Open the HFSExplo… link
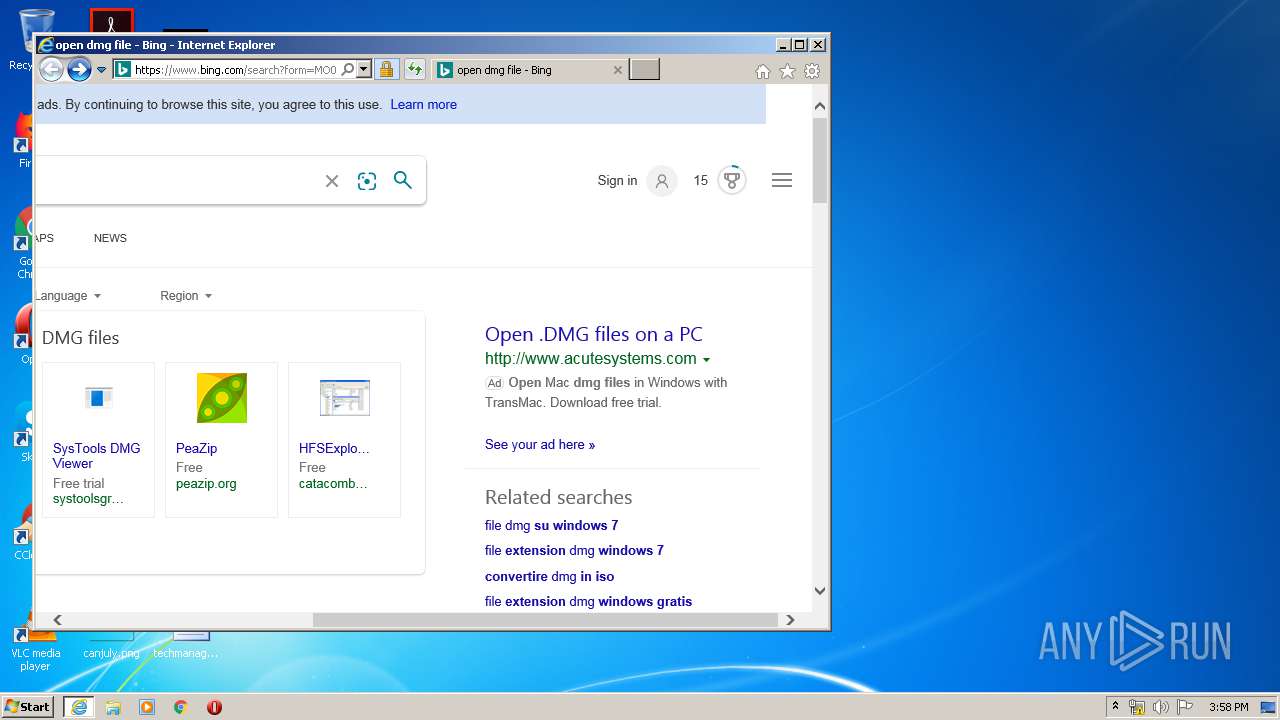The width and height of the screenshot is (1280, 720). 334,449
